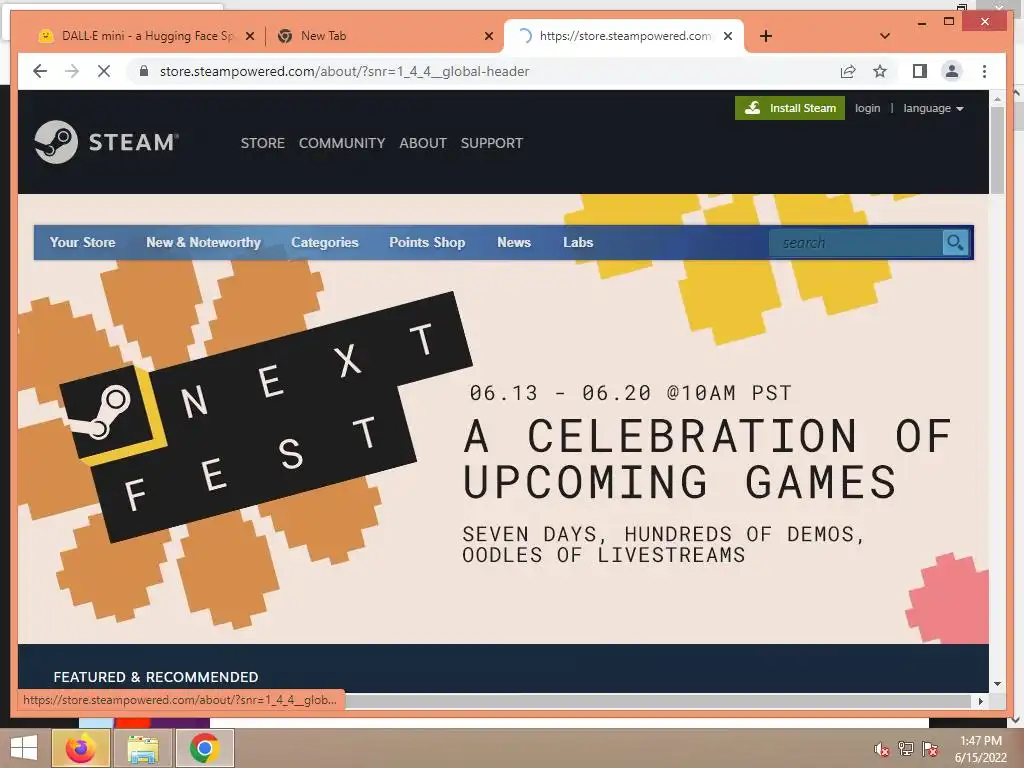Screen dimensions: 1024x768
Task: Expand the language dropdown
Action: click(x=933, y=108)
